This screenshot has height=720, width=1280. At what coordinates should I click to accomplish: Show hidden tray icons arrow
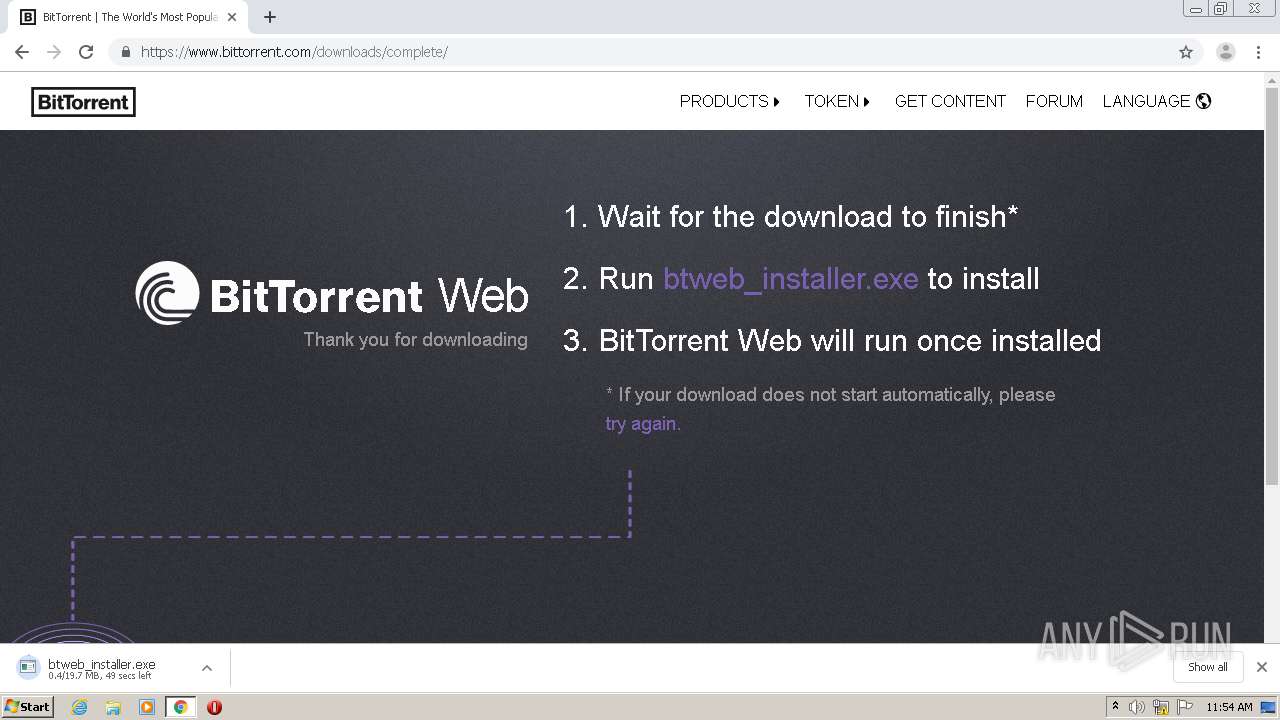pos(1115,707)
